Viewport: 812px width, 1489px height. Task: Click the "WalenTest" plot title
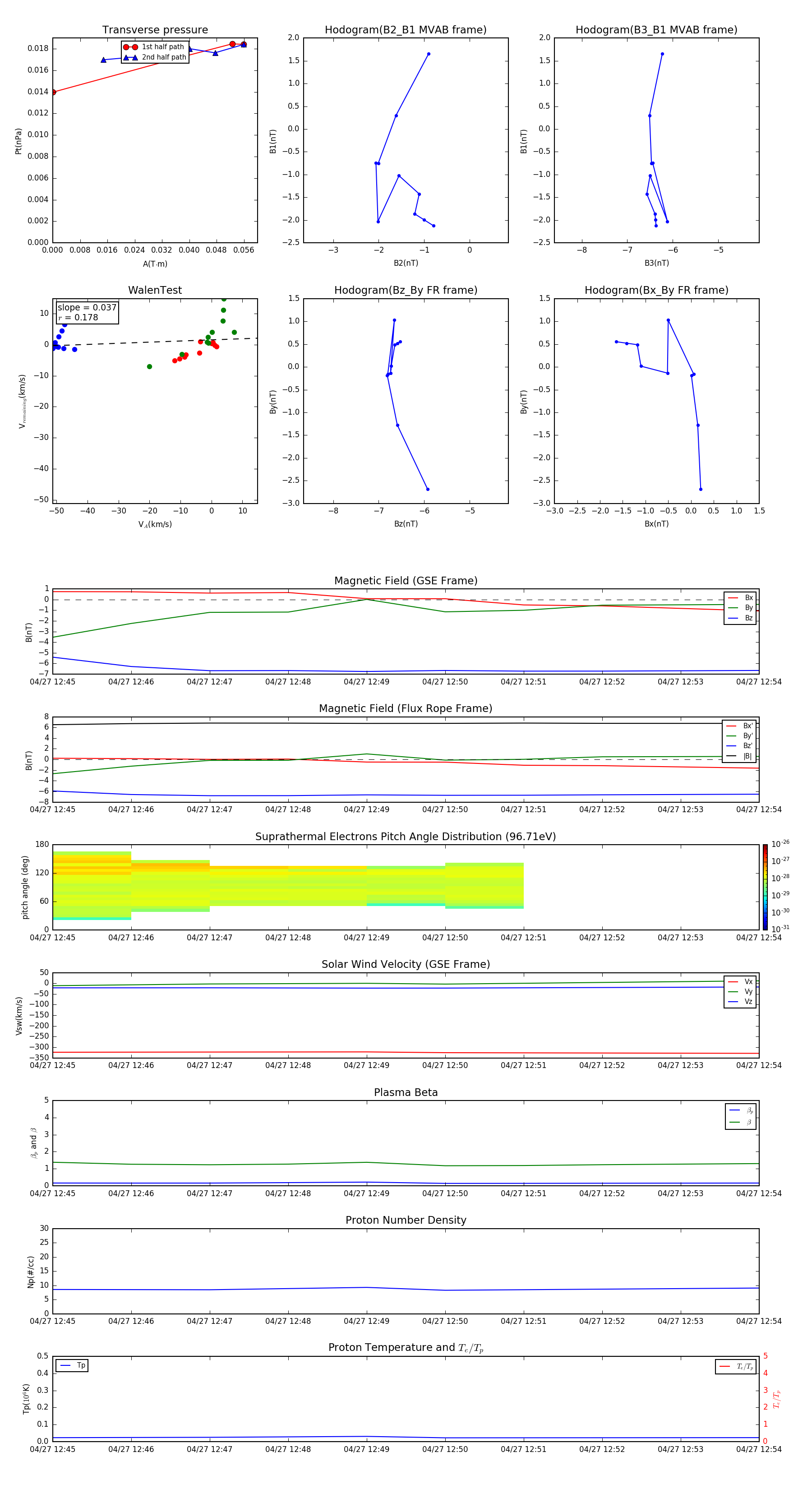(155, 290)
